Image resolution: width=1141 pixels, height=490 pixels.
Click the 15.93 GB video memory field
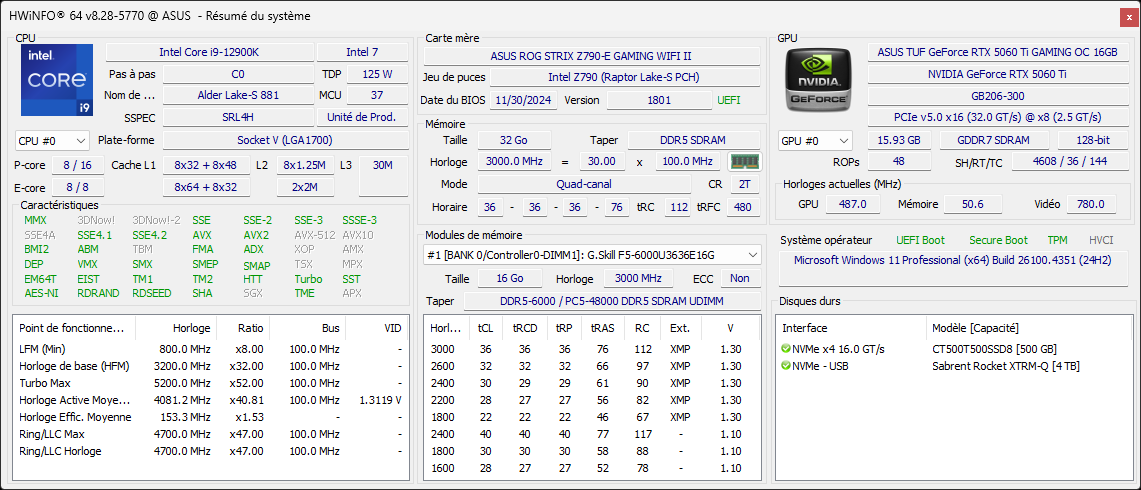[x=899, y=141]
